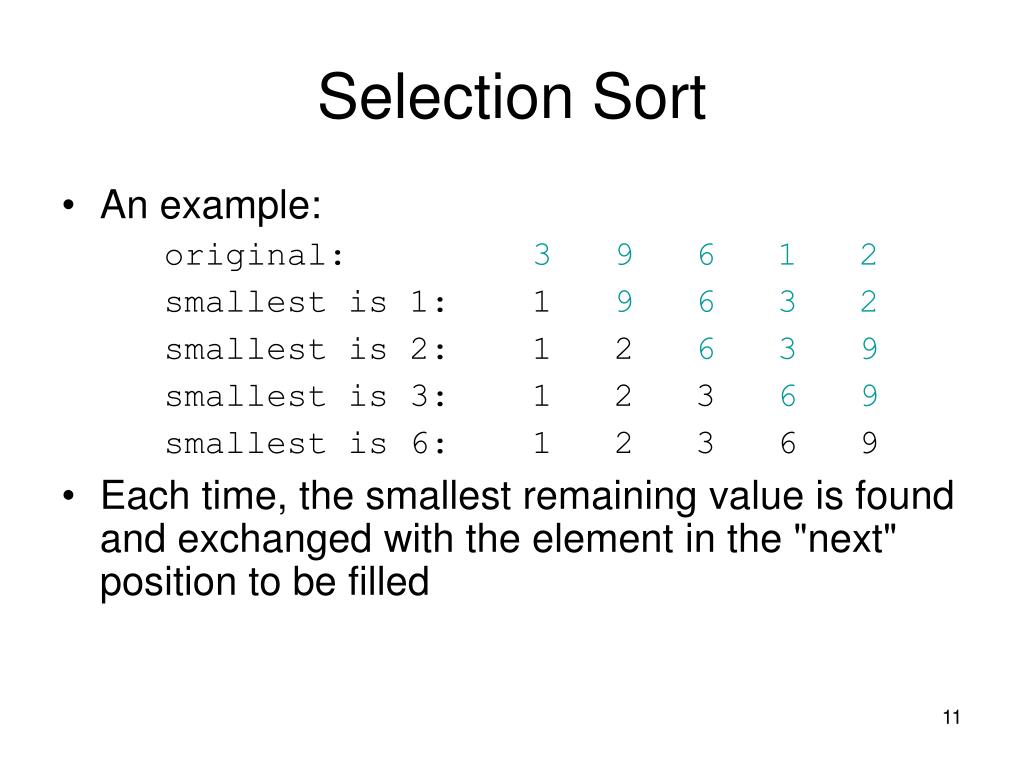This screenshot has height=768, width=1024.
Task: Click the "smallest is 3:" row label
Action: pos(305,397)
